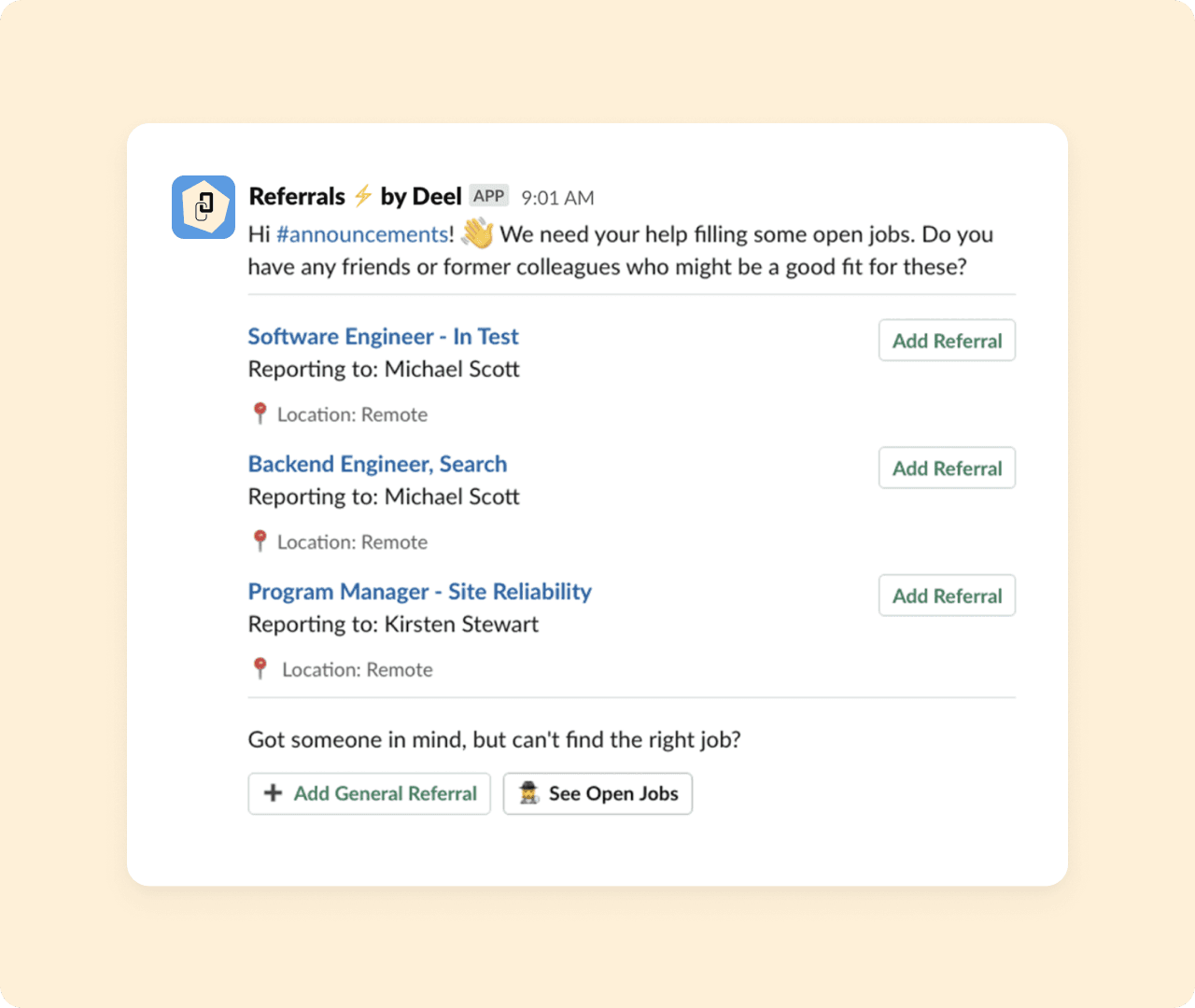
Task: Open the #announcements channel link
Action: coord(362,234)
